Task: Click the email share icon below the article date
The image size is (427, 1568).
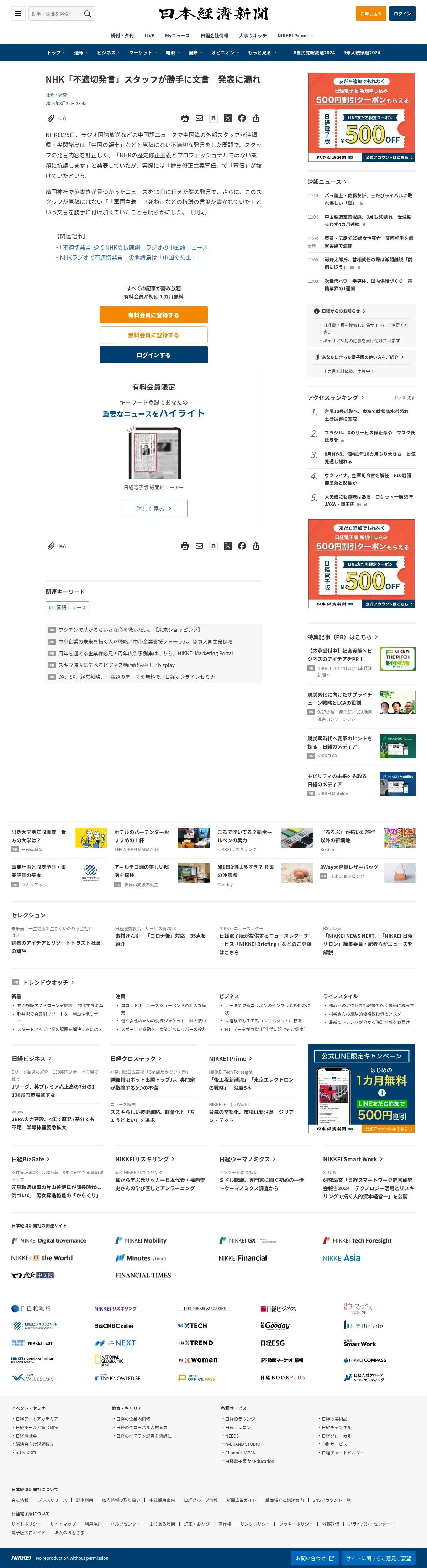Action: coord(199,118)
